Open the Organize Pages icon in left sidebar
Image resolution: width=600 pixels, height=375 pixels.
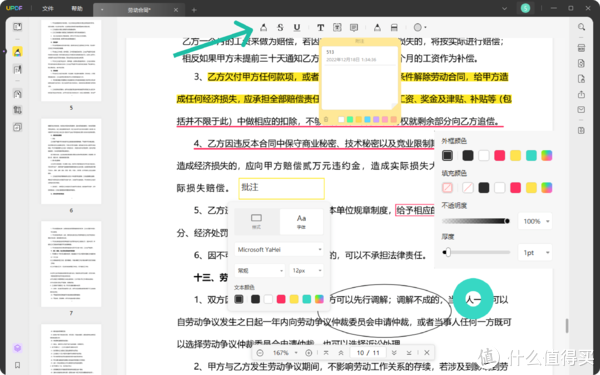pyautogui.click(x=17, y=94)
